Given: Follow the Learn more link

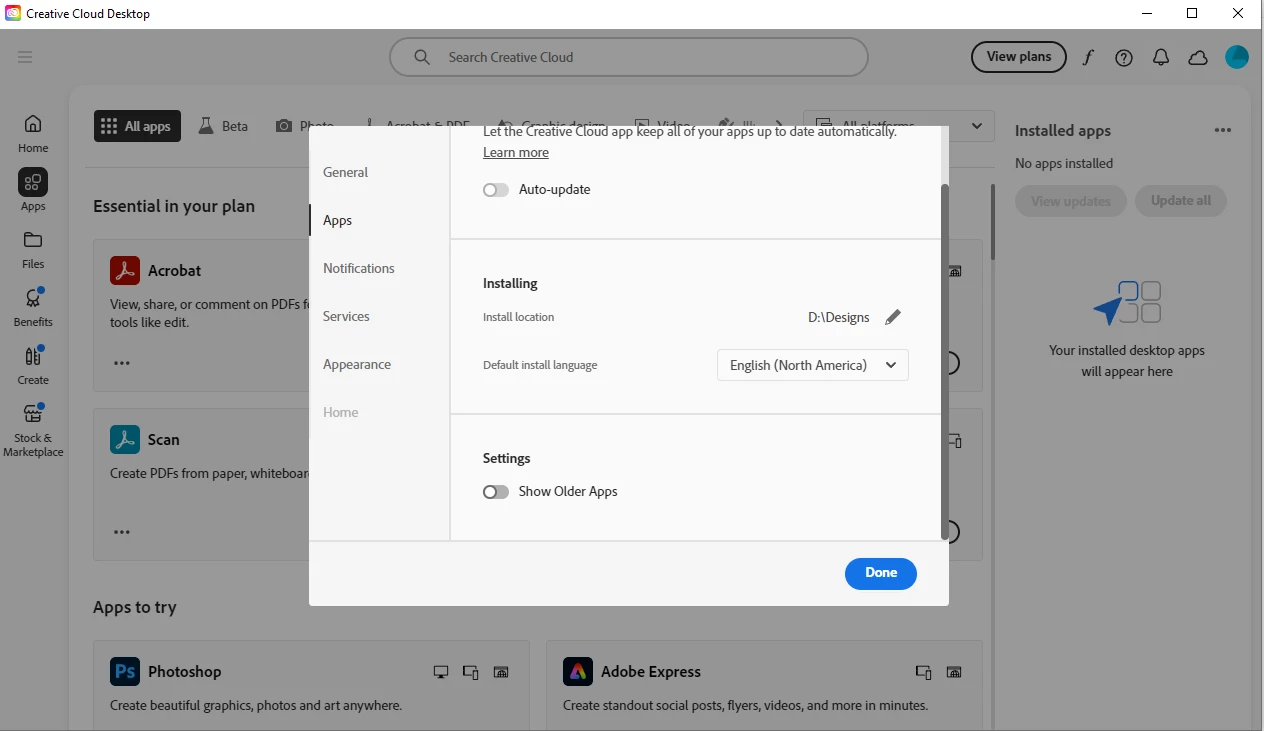Looking at the screenshot, I should click(516, 152).
